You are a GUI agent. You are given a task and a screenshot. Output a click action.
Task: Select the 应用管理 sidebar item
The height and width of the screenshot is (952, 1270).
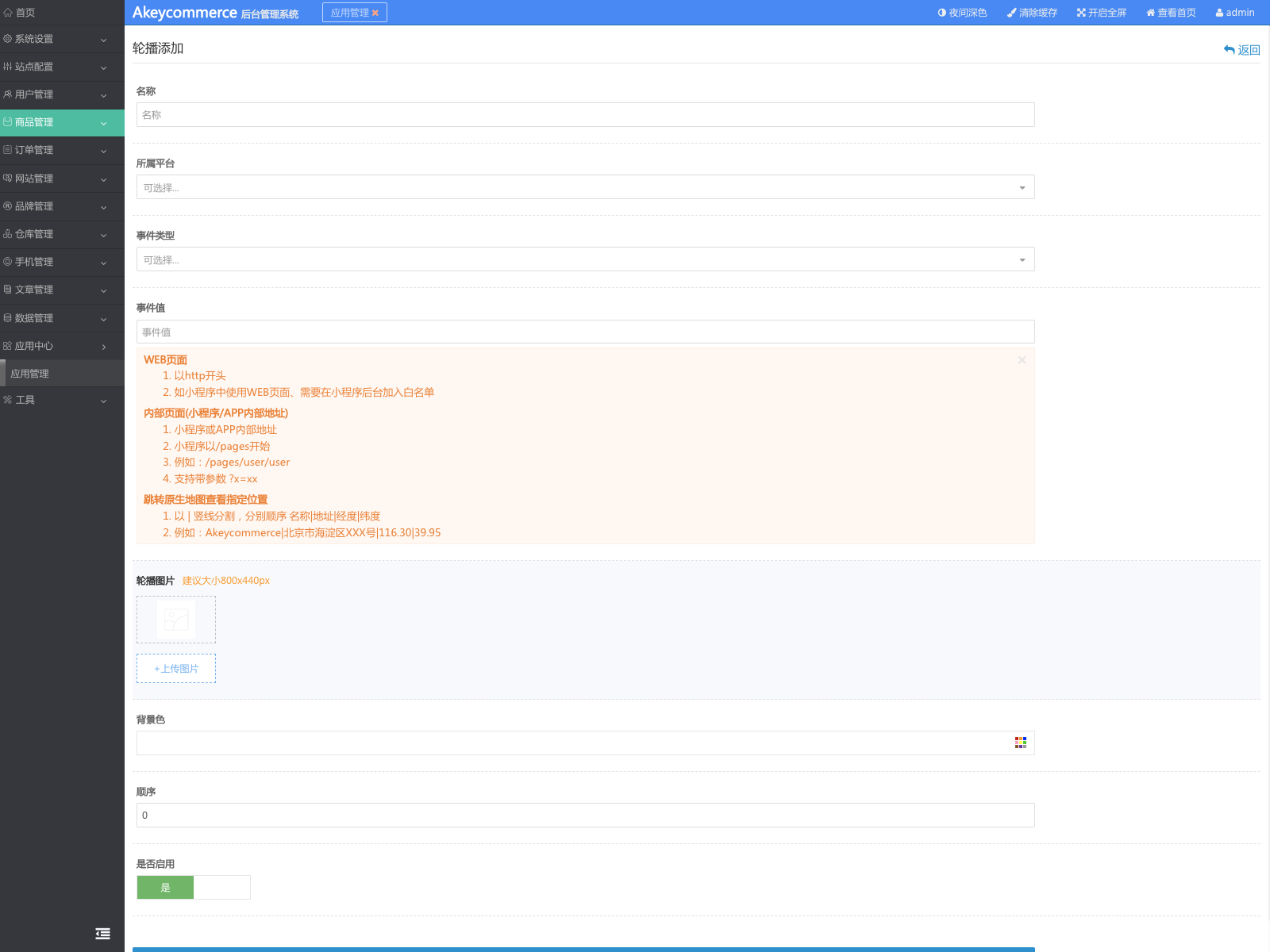click(x=30, y=374)
